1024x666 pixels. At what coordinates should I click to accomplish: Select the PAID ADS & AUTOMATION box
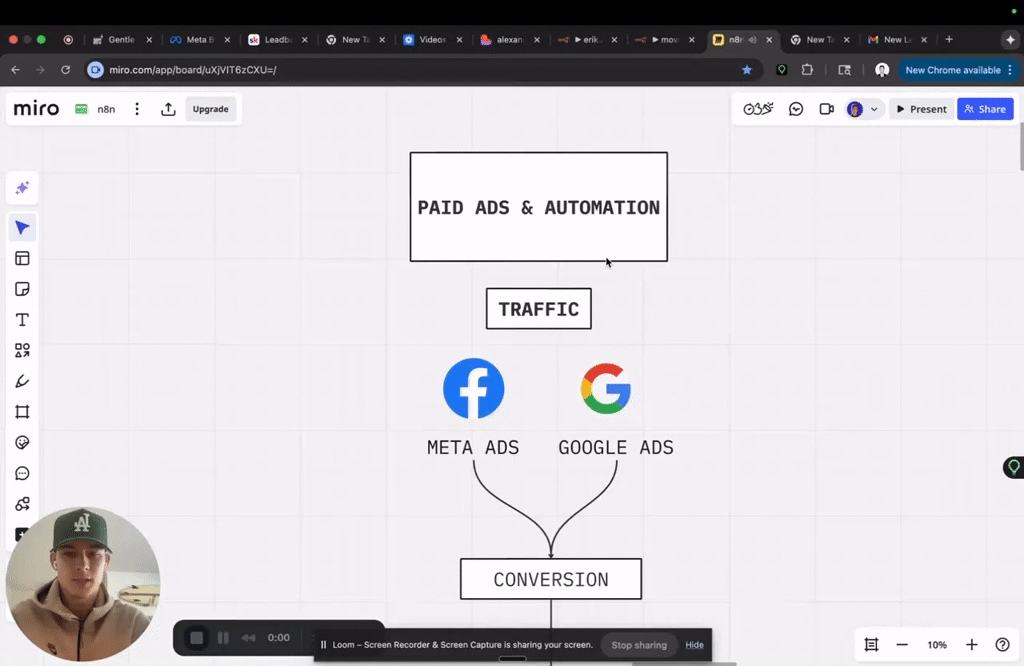coord(539,207)
